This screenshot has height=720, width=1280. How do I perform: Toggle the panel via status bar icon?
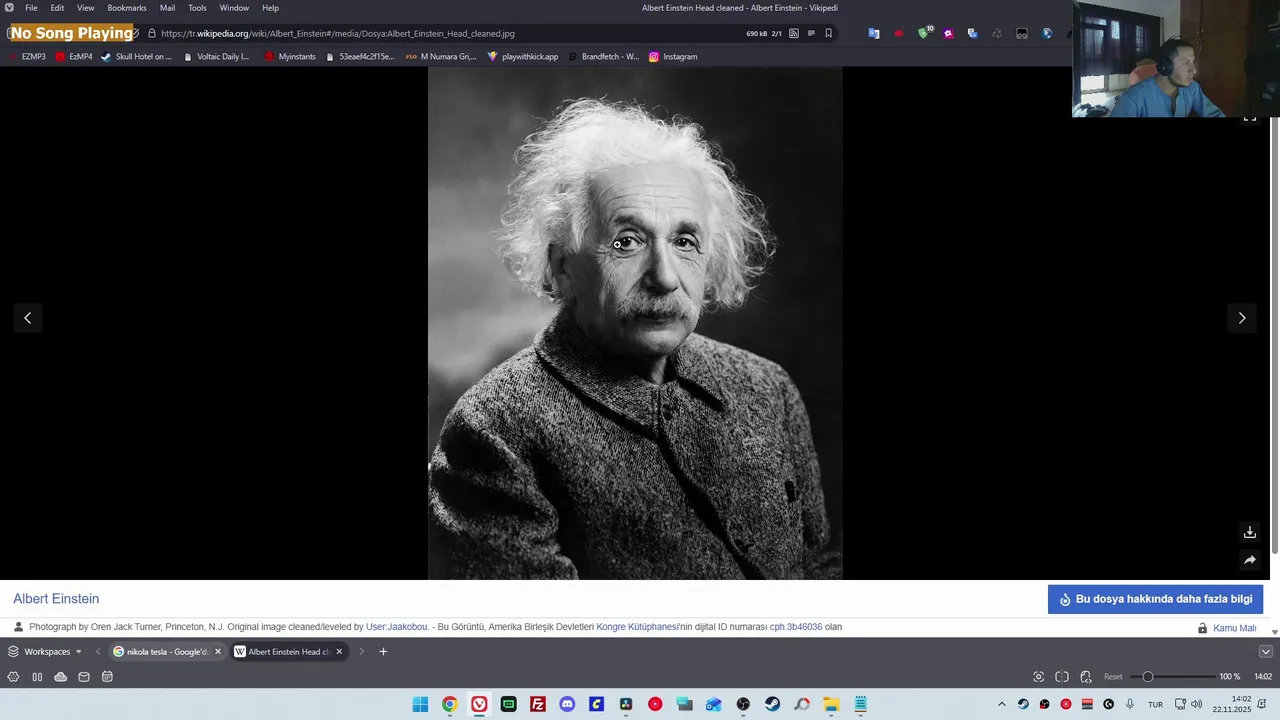[x=37, y=677]
